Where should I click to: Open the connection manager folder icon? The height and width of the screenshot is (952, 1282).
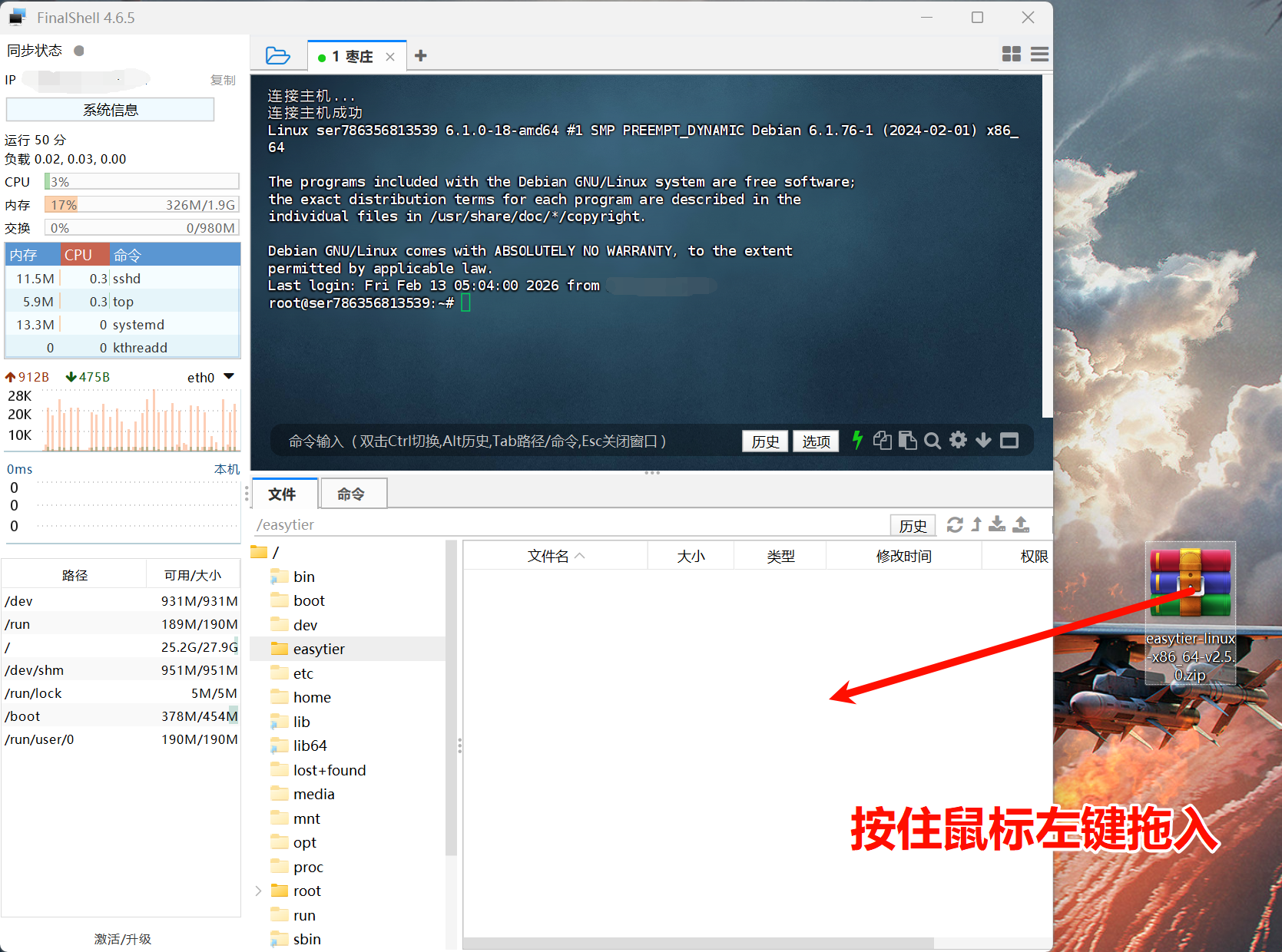pyautogui.click(x=277, y=56)
